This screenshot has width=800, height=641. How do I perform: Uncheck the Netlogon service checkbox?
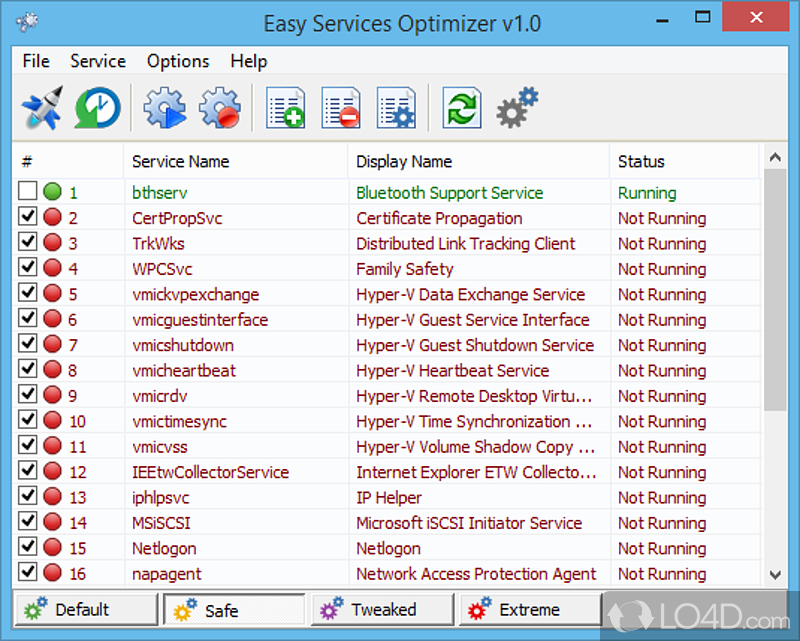point(28,548)
